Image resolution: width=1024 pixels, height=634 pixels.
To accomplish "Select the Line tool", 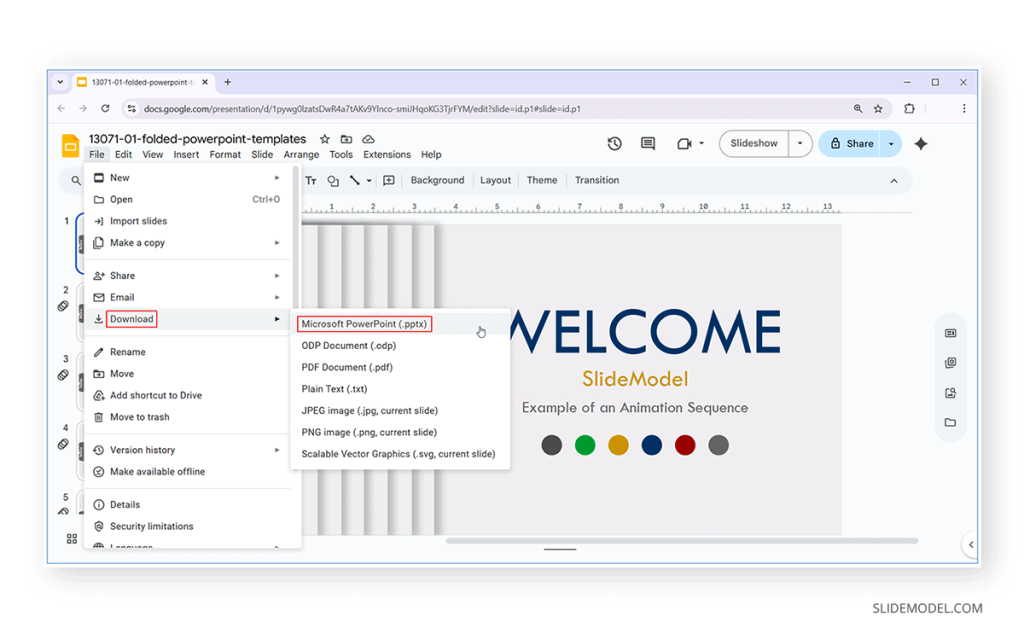I will coord(356,180).
